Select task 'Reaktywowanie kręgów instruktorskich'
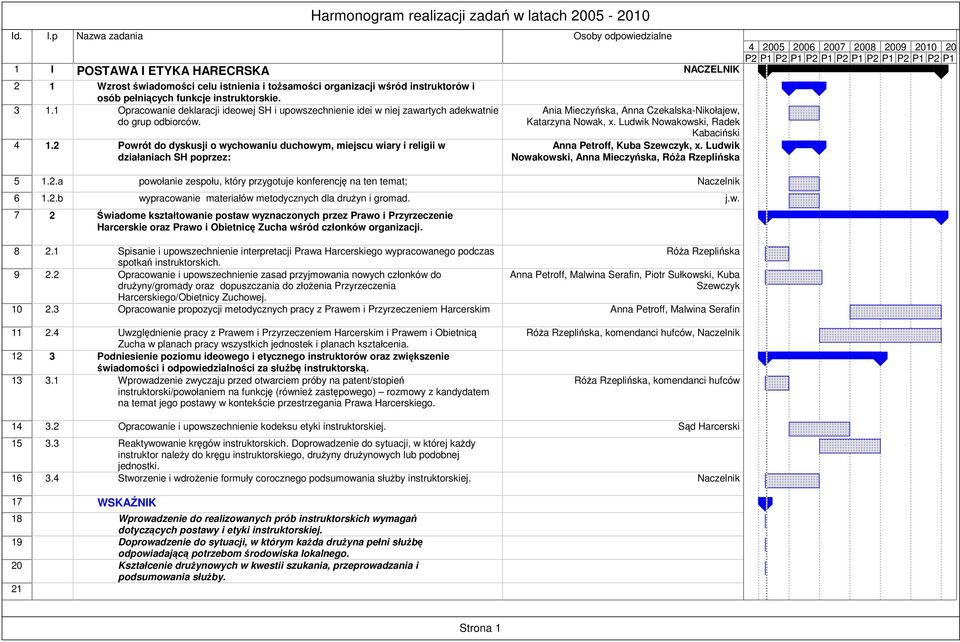 (296, 454)
